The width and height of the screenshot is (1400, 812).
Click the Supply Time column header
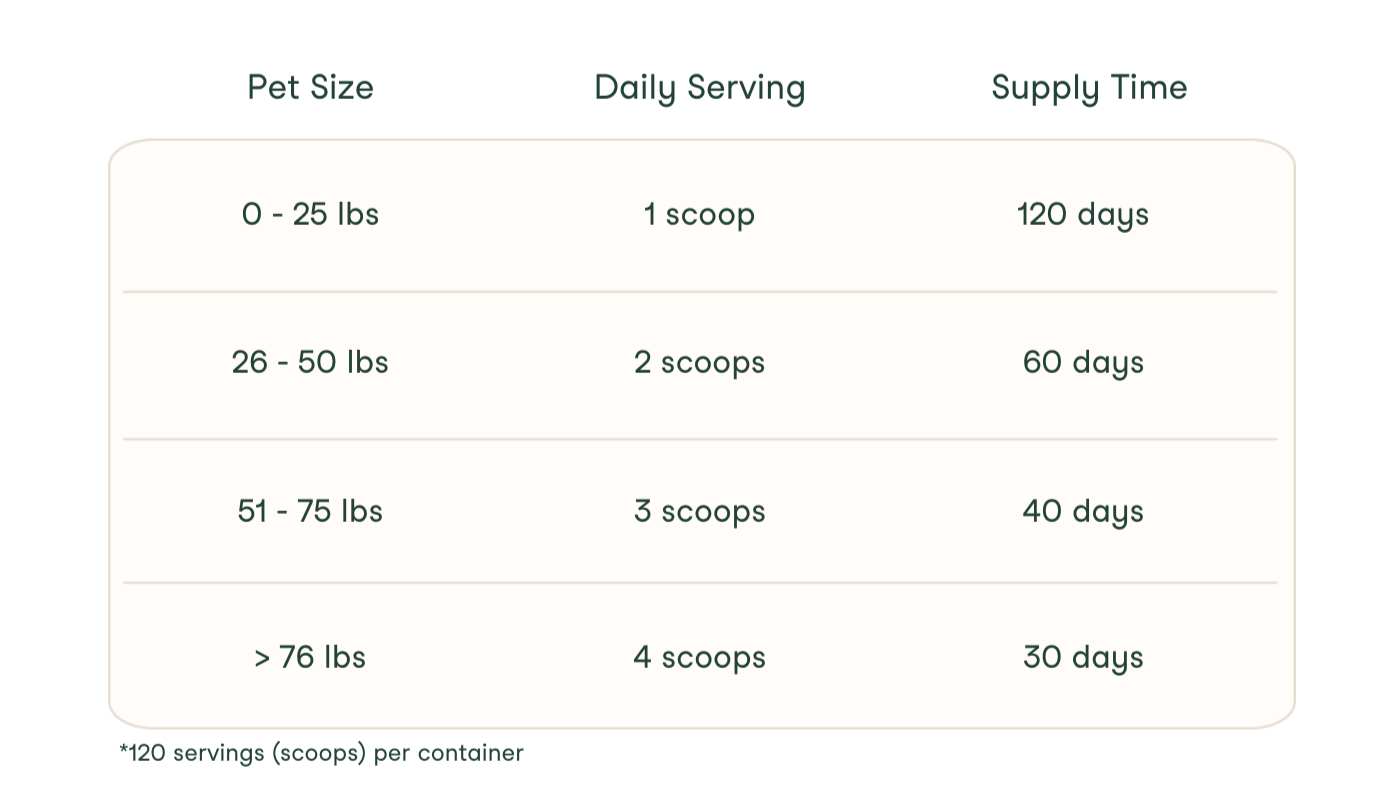(1089, 88)
